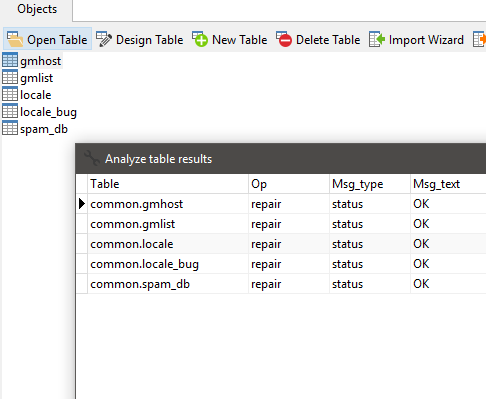Click repair cell in common.gmhost row
This screenshot has width=486, height=399.
pyautogui.click(x=289, y=204)
